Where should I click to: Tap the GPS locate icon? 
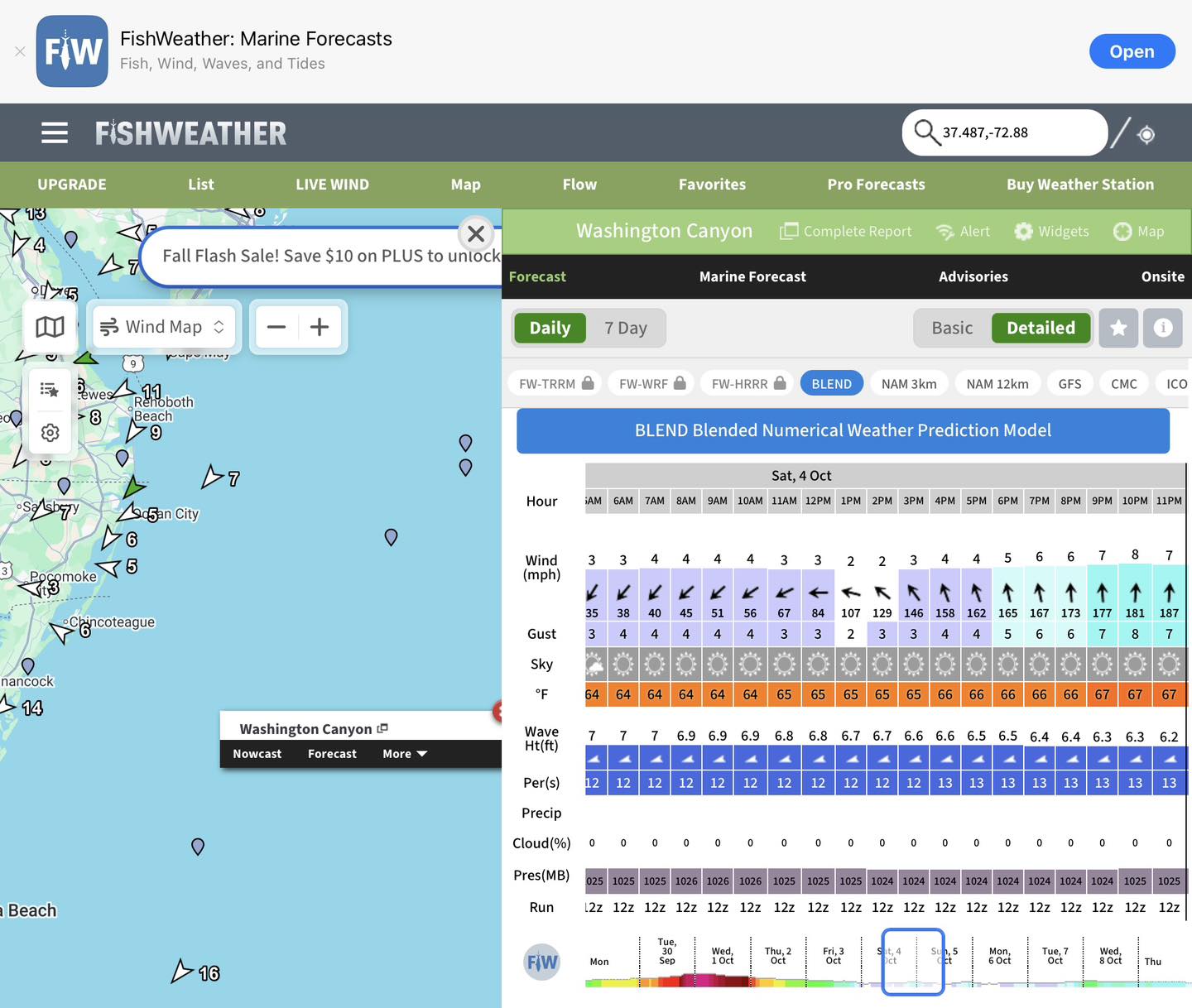point(1146,134)
